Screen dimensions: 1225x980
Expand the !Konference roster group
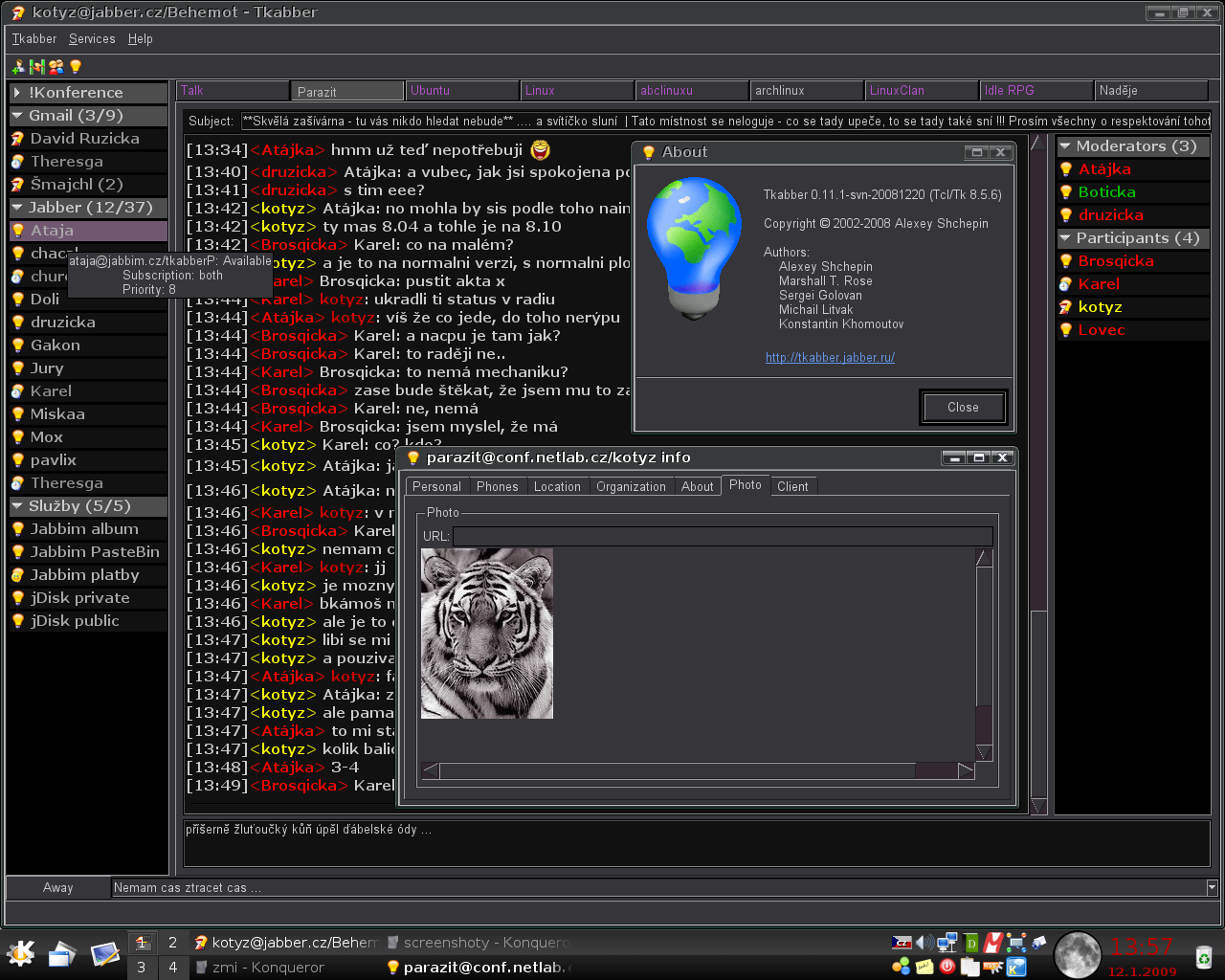coord(17,93)
